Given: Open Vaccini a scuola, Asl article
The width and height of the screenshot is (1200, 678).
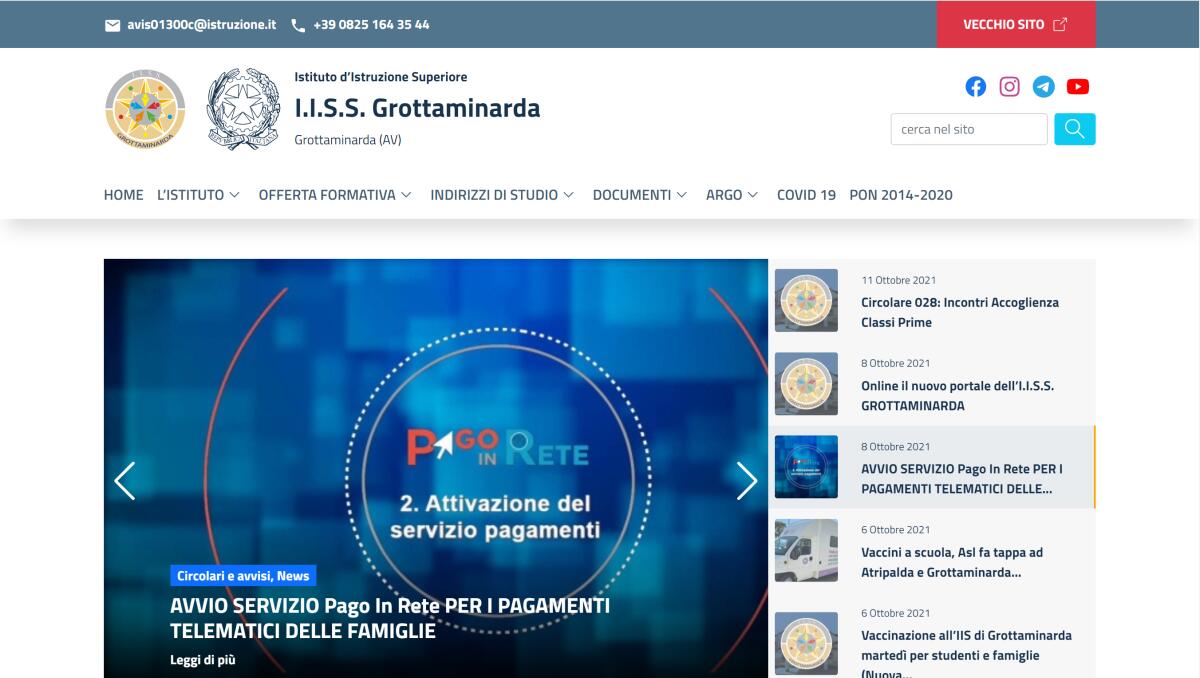Looking at the screenshot, I should [x=952, y=562].
